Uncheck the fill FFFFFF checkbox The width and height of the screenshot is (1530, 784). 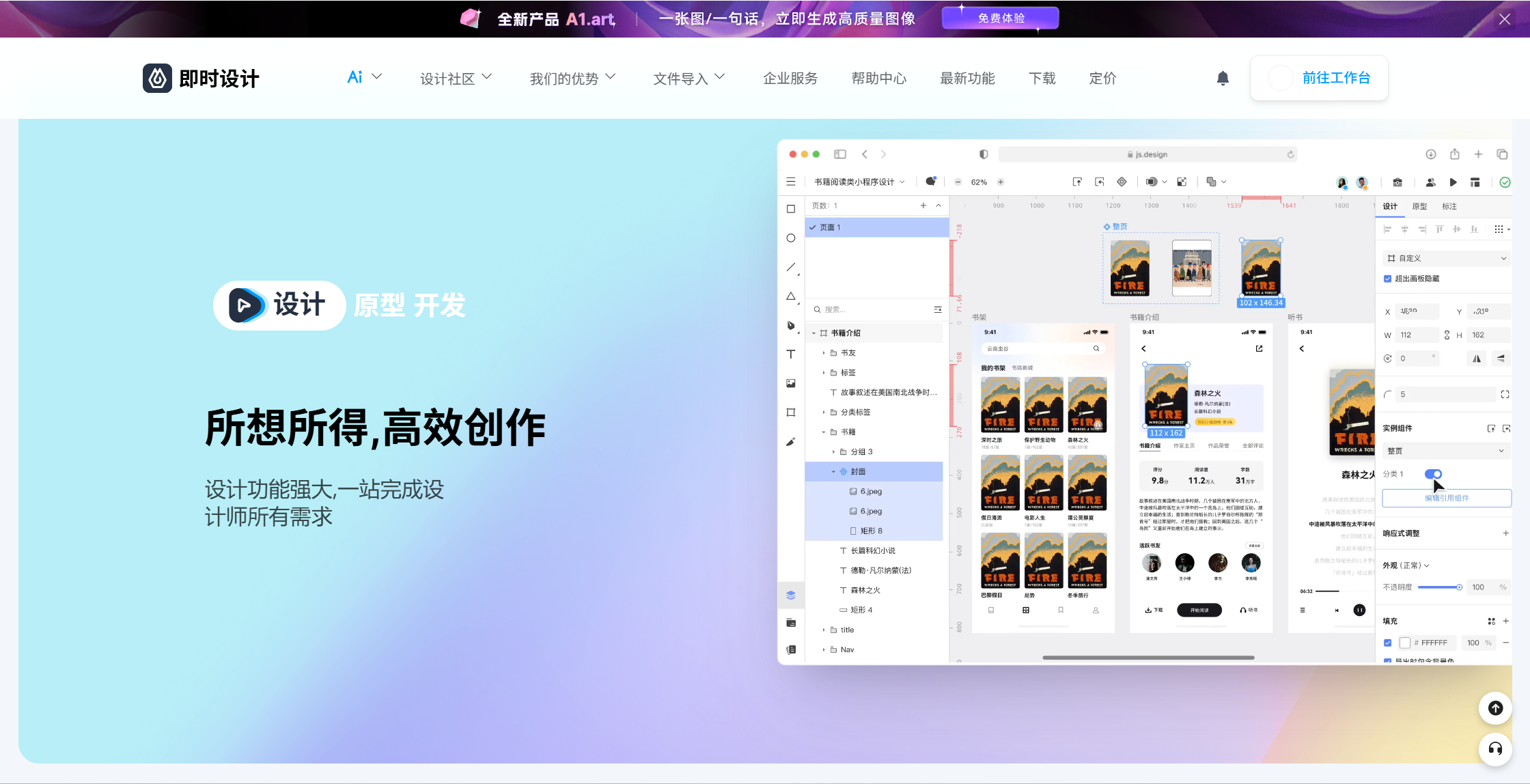pos(1387,643)
